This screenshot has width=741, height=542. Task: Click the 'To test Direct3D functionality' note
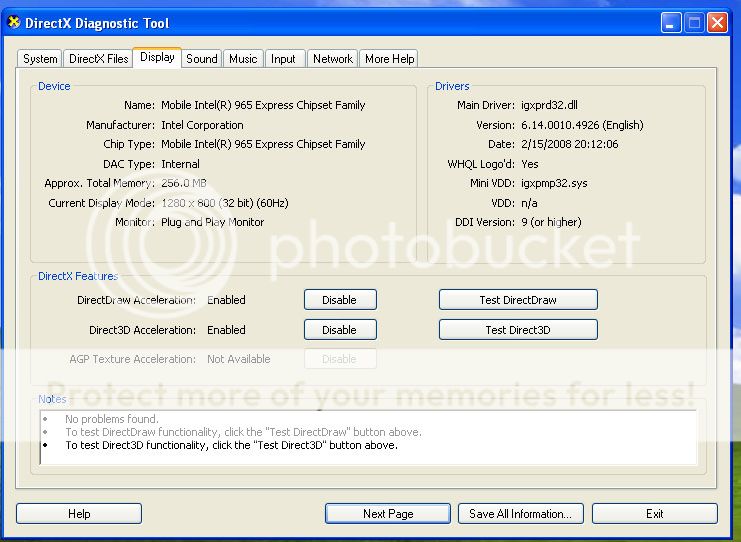pyautogui.click(x=232, y=445)
